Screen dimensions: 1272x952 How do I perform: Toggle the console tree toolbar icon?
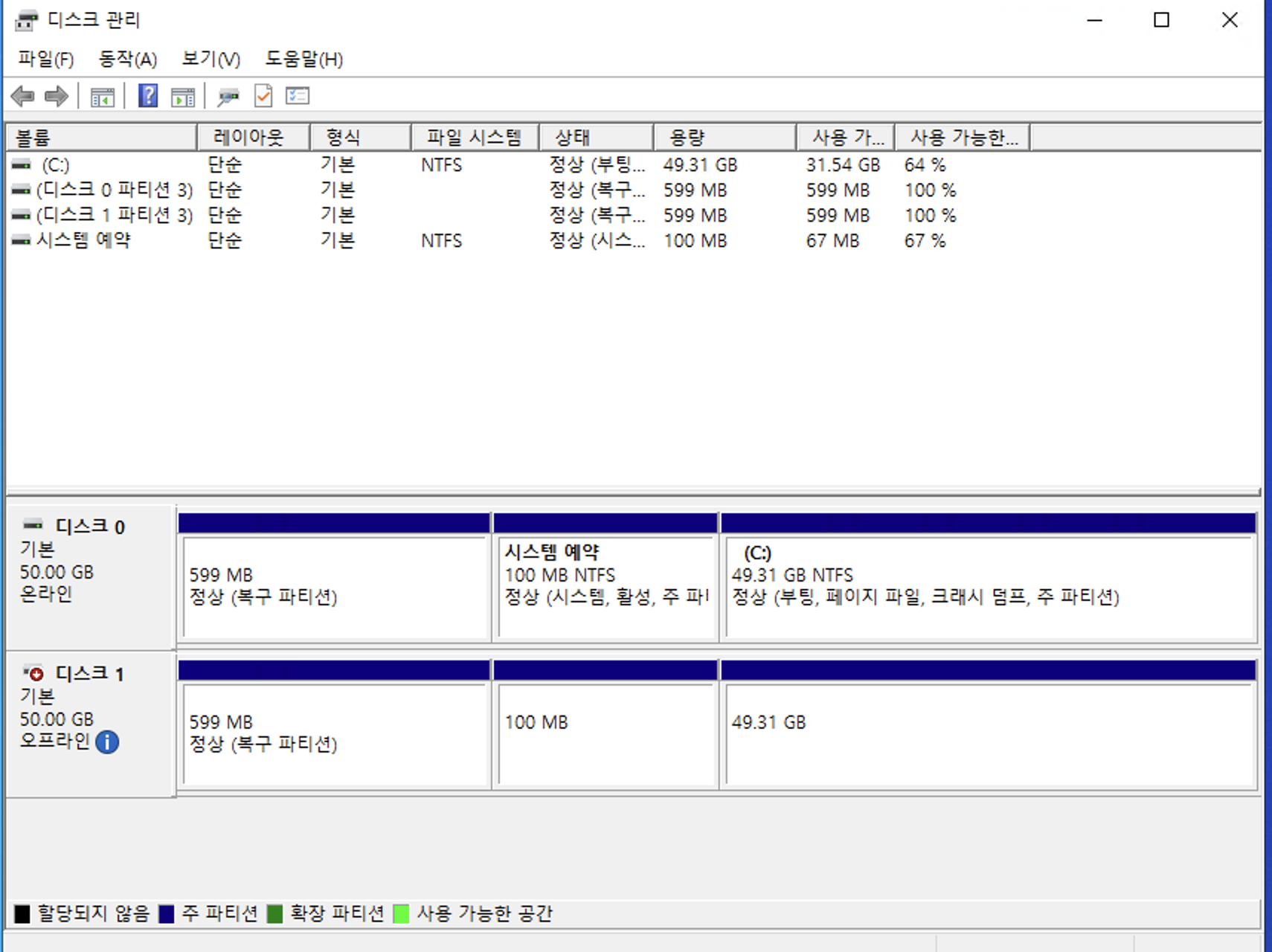tap(103, 97)
